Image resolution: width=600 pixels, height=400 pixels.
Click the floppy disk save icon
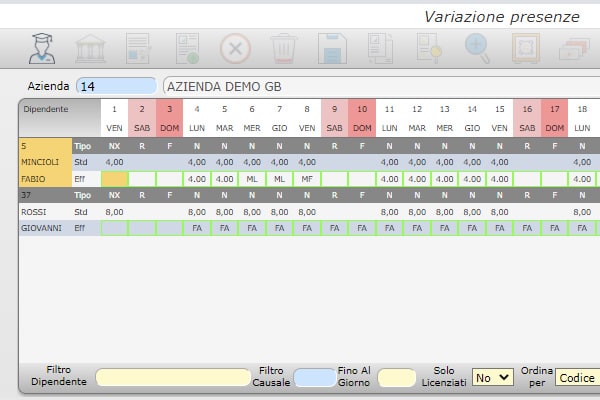(x=332, y=48)
